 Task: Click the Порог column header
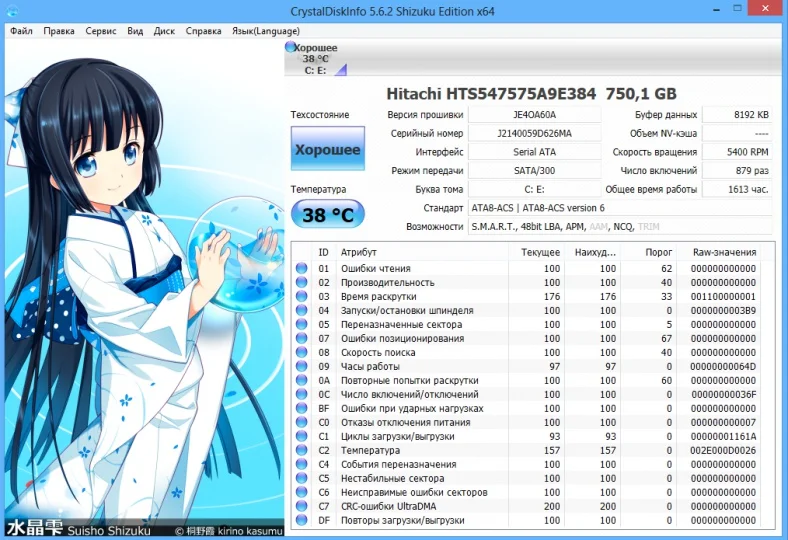point(648,252)
